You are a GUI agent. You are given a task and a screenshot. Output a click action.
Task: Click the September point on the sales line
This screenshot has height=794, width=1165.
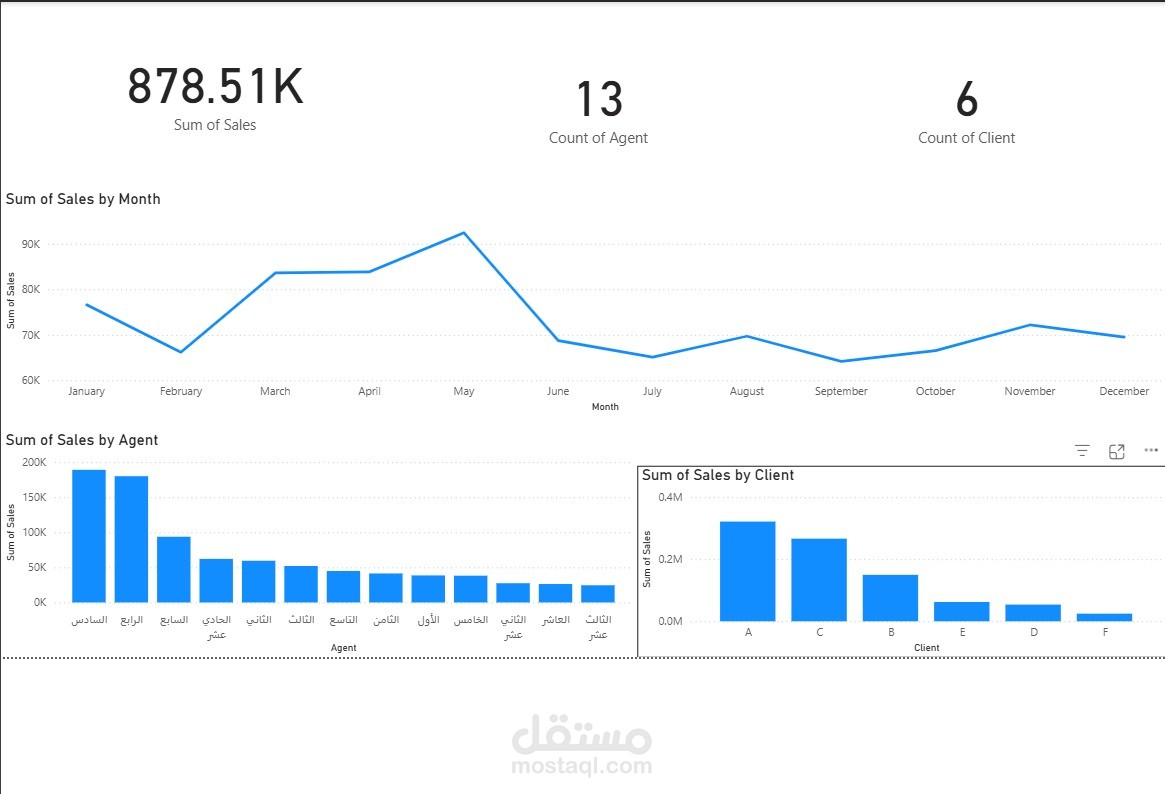point(841,361)
